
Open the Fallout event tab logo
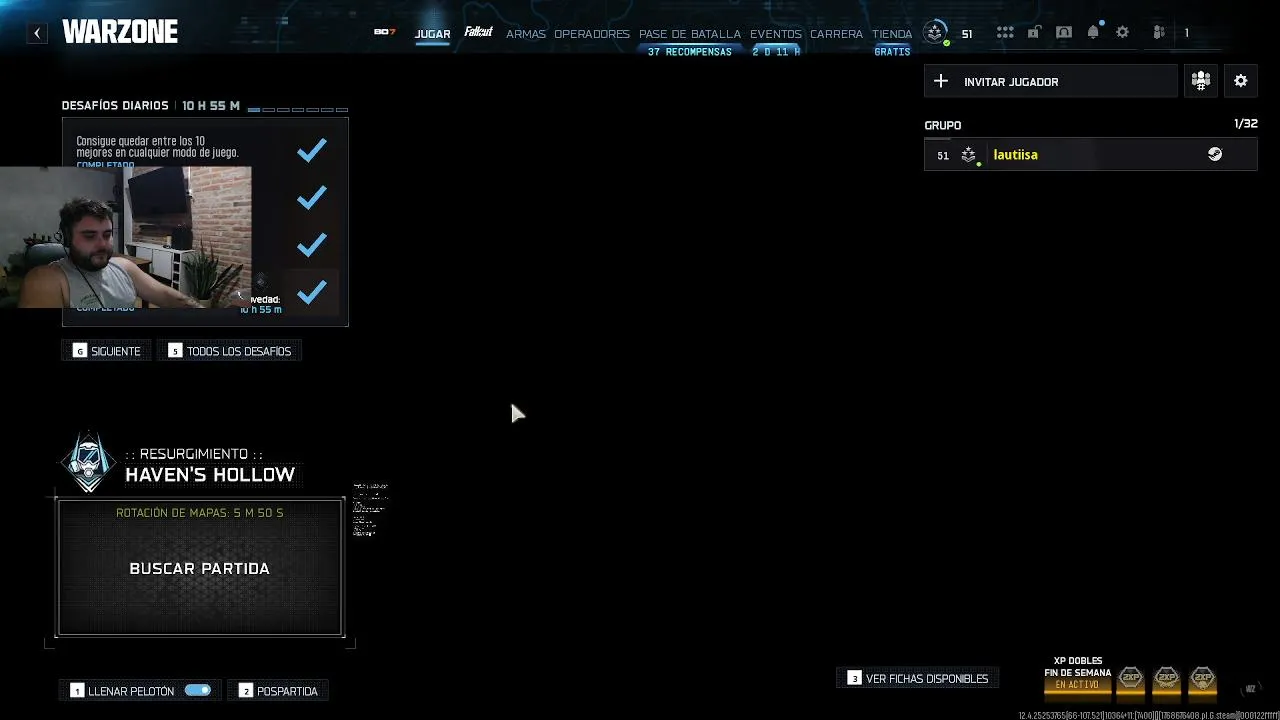point(478,32)
